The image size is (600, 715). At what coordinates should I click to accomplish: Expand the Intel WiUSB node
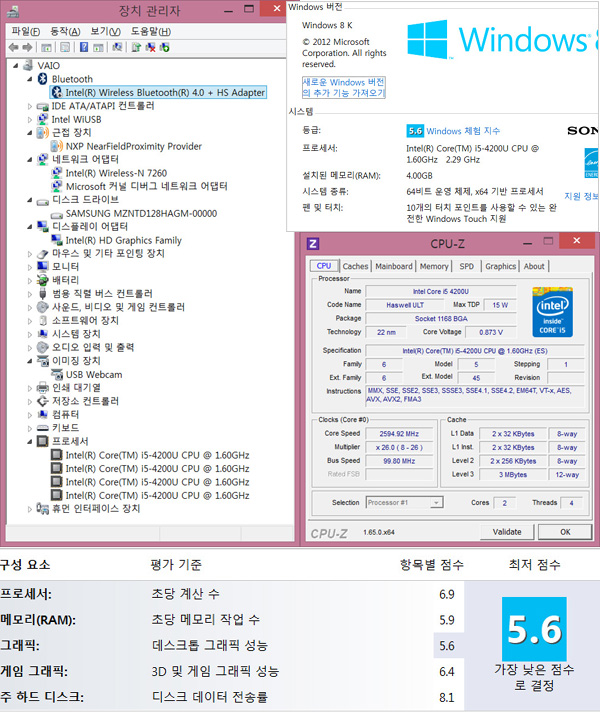coord(30,119)
